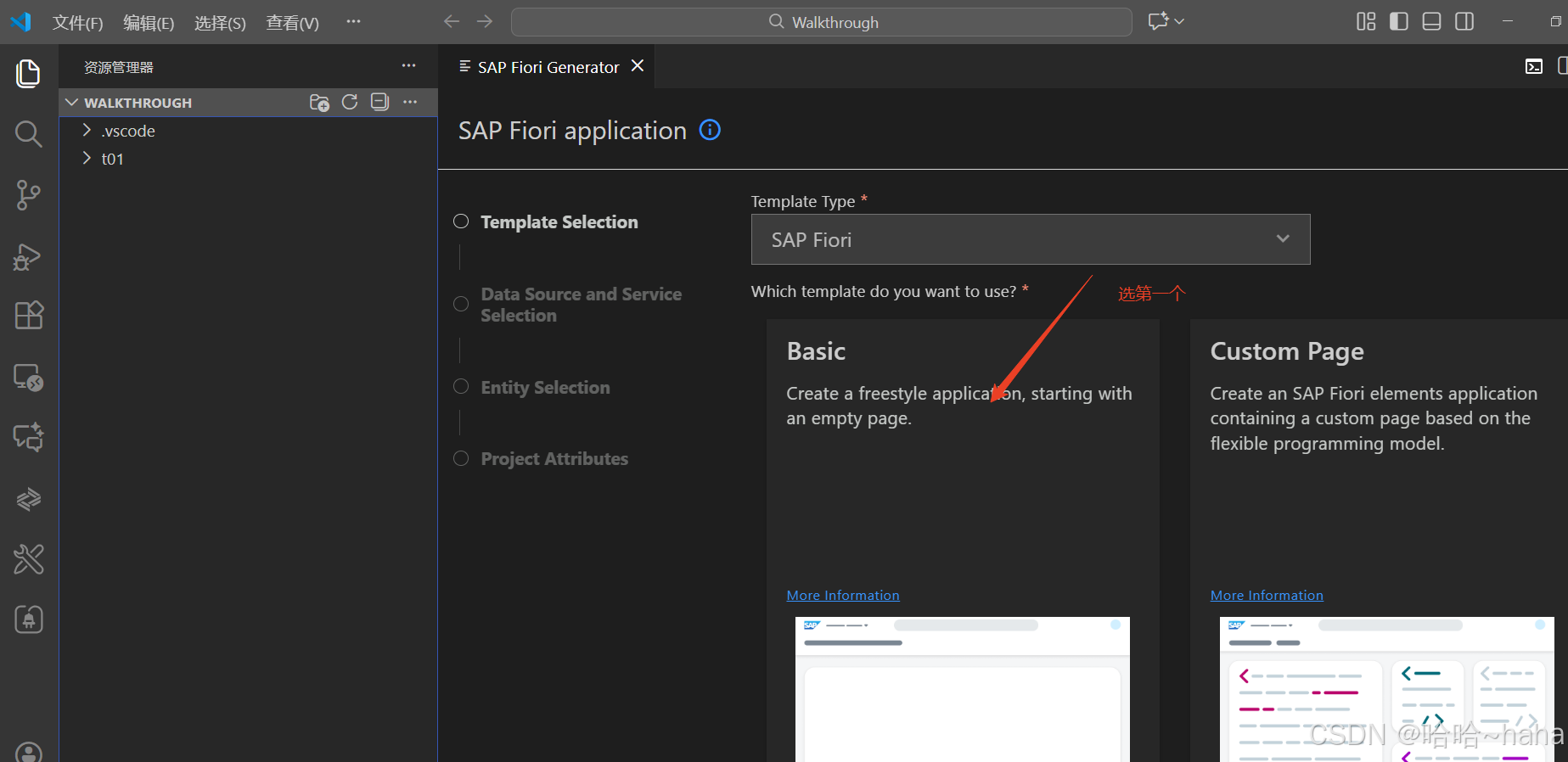The height and width of the screenshot is (762, 1568).
Task: Go forward with the right arrow
Action: tap(485, 22)
